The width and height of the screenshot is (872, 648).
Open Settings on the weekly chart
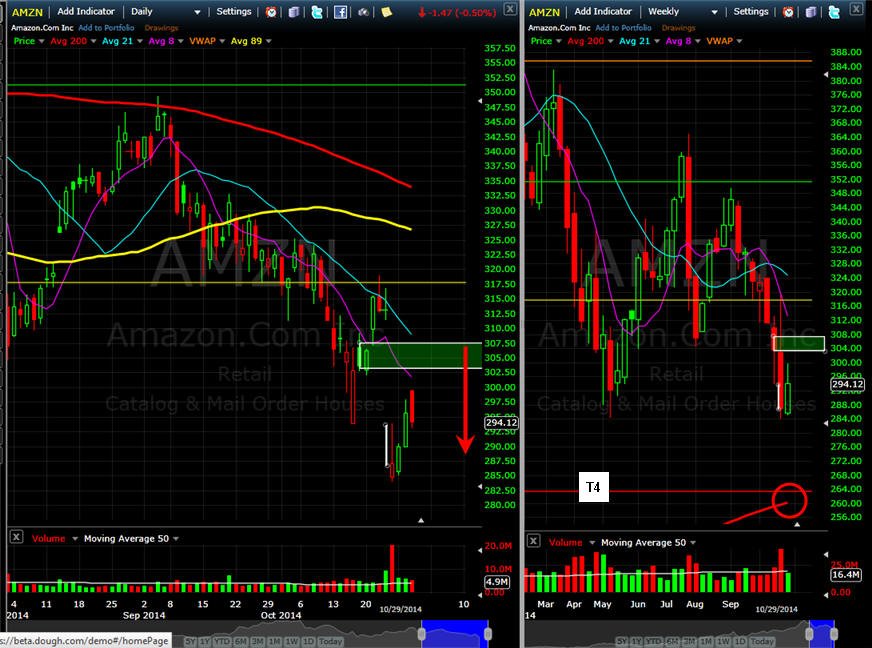pos(750,11)
